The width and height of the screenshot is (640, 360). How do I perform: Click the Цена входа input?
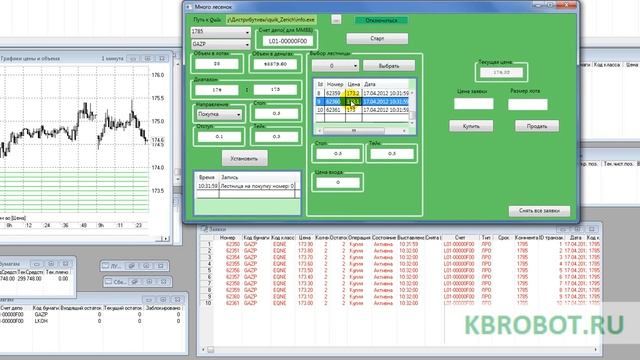pyautogui.click(x=338, y=182)
